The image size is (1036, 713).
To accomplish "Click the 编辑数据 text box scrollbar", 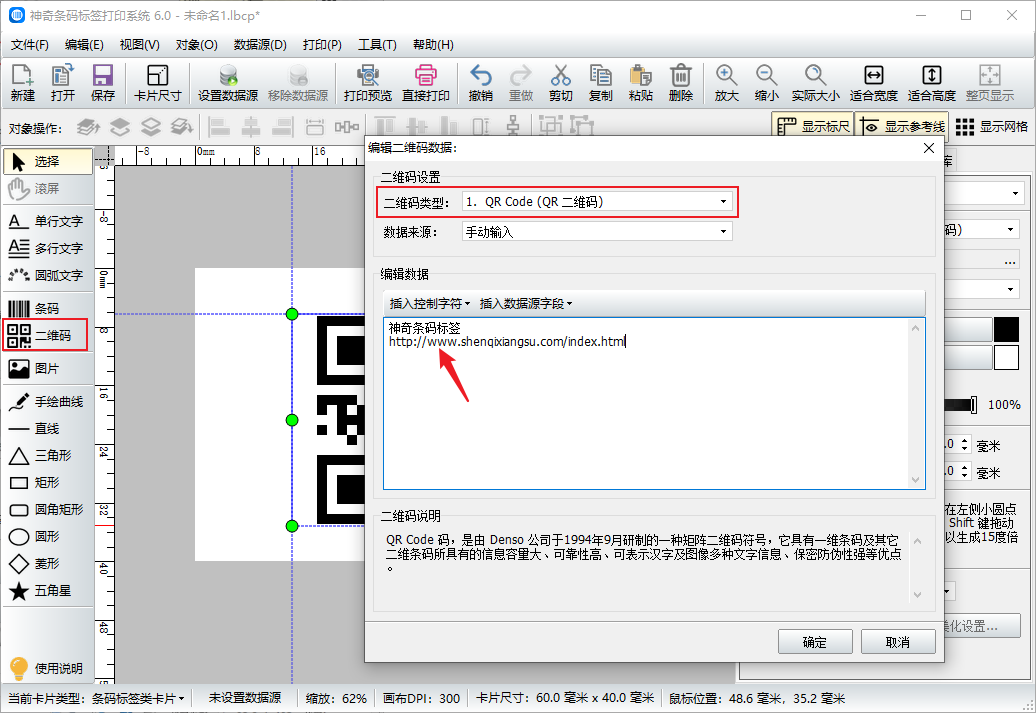I will [x=916, y=403].
